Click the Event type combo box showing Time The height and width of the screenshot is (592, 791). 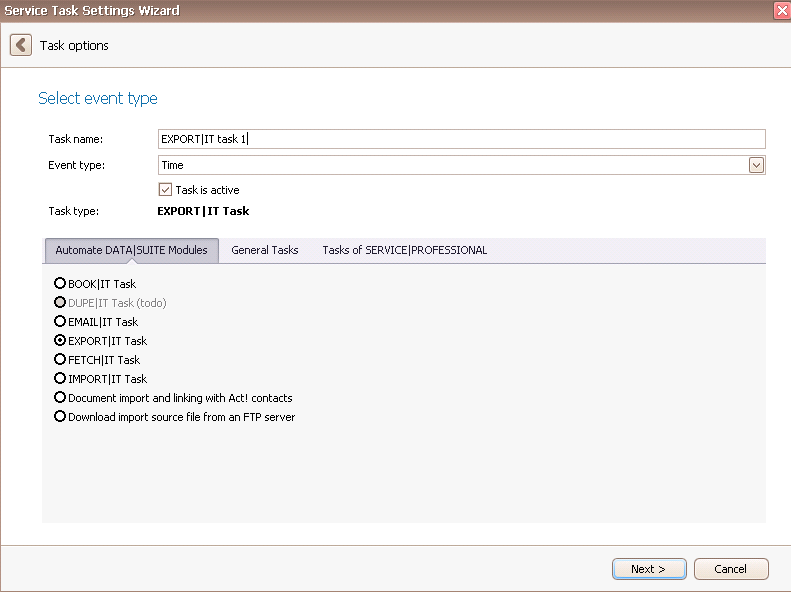point(462,165)
